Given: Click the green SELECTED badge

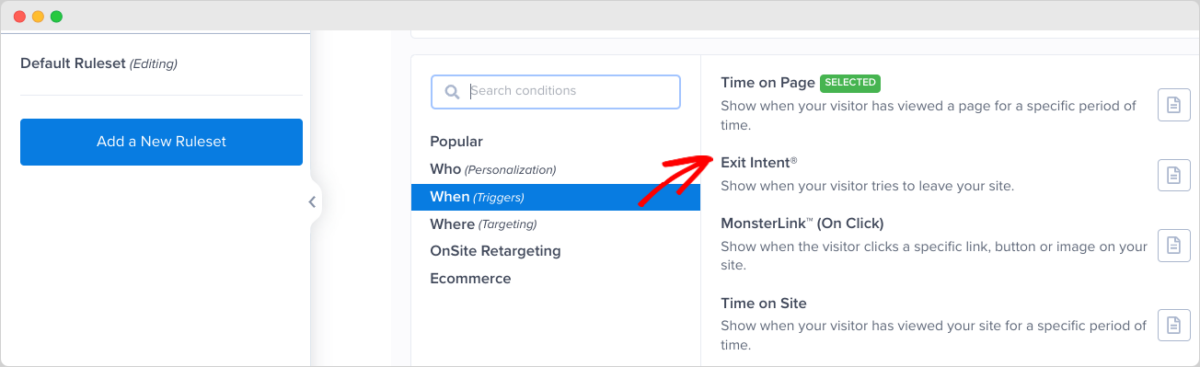Looking at the screenshot, I should tap(850, 82).
